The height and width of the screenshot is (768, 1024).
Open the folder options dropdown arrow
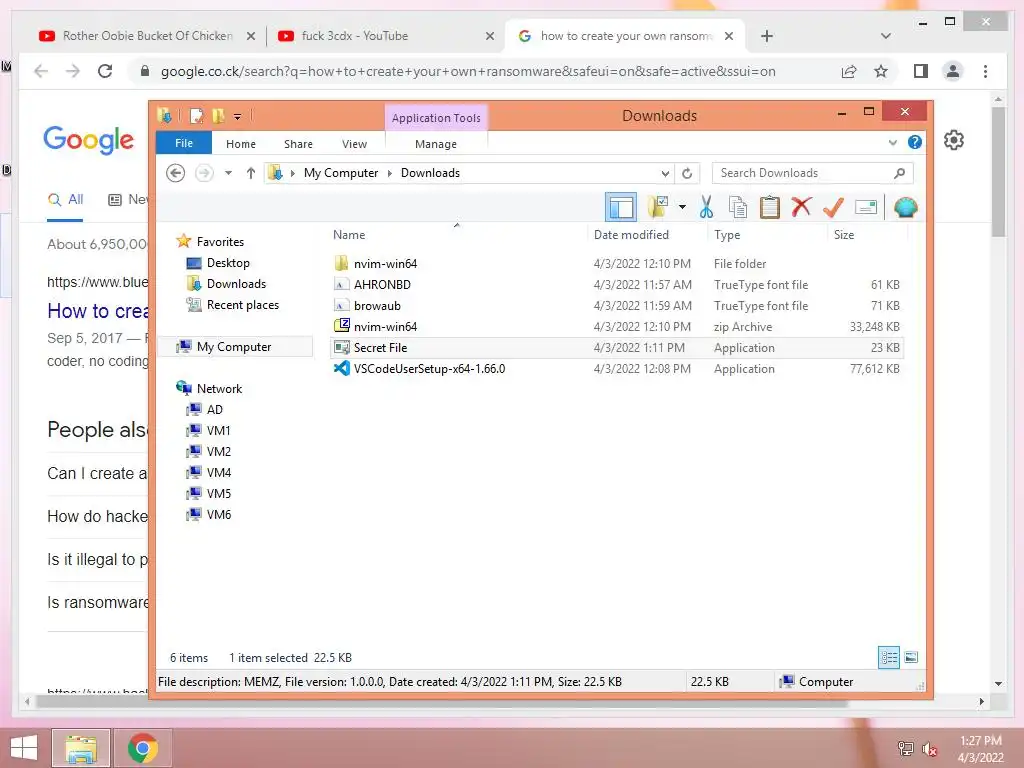click(682, 207)
